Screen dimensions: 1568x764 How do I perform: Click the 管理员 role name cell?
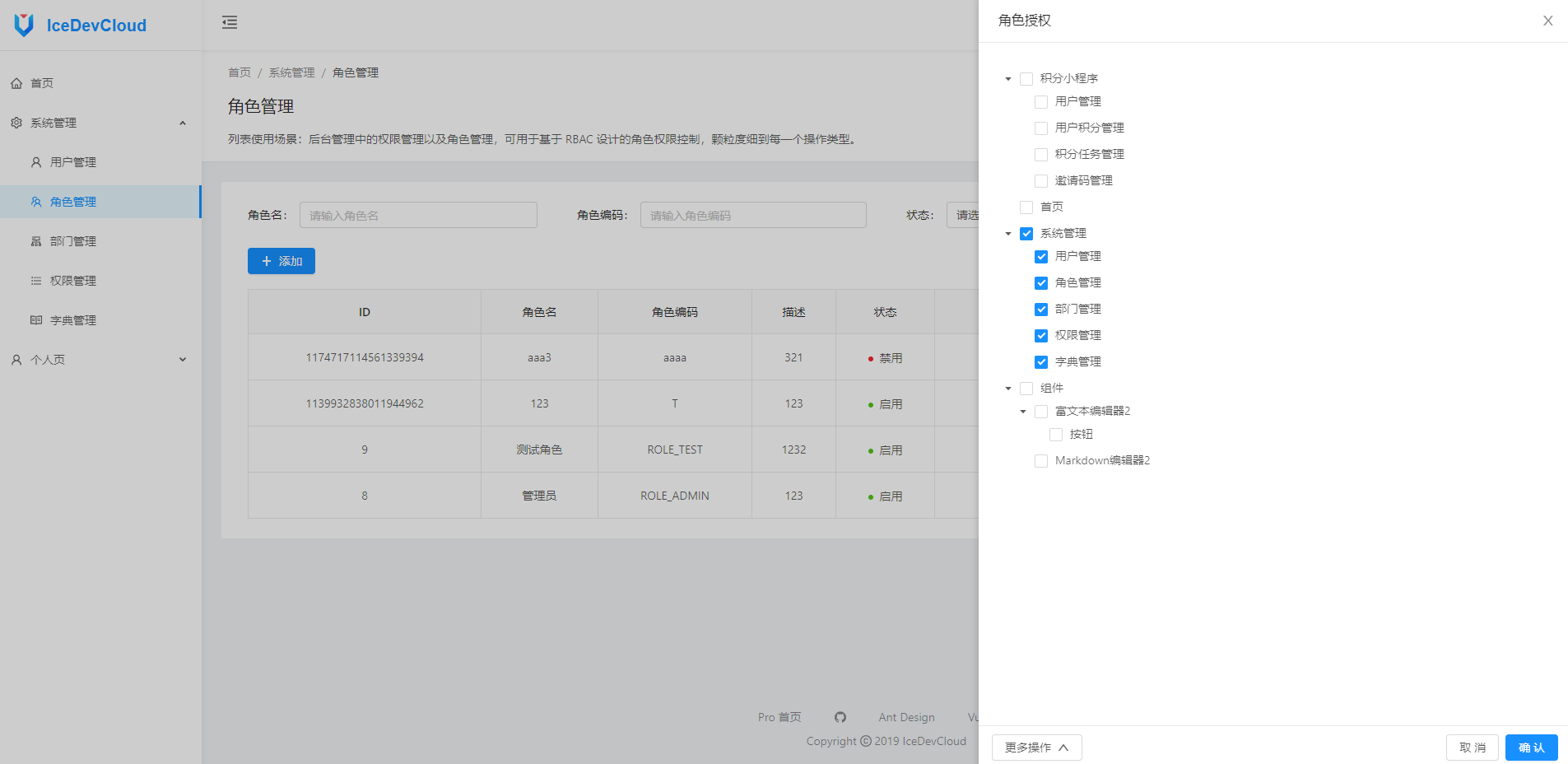coord(539,496)
